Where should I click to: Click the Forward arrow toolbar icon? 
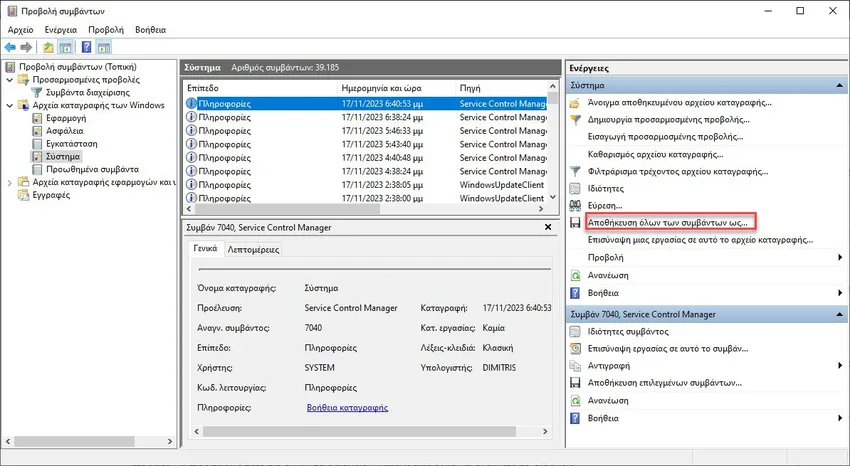pos(26,48)
